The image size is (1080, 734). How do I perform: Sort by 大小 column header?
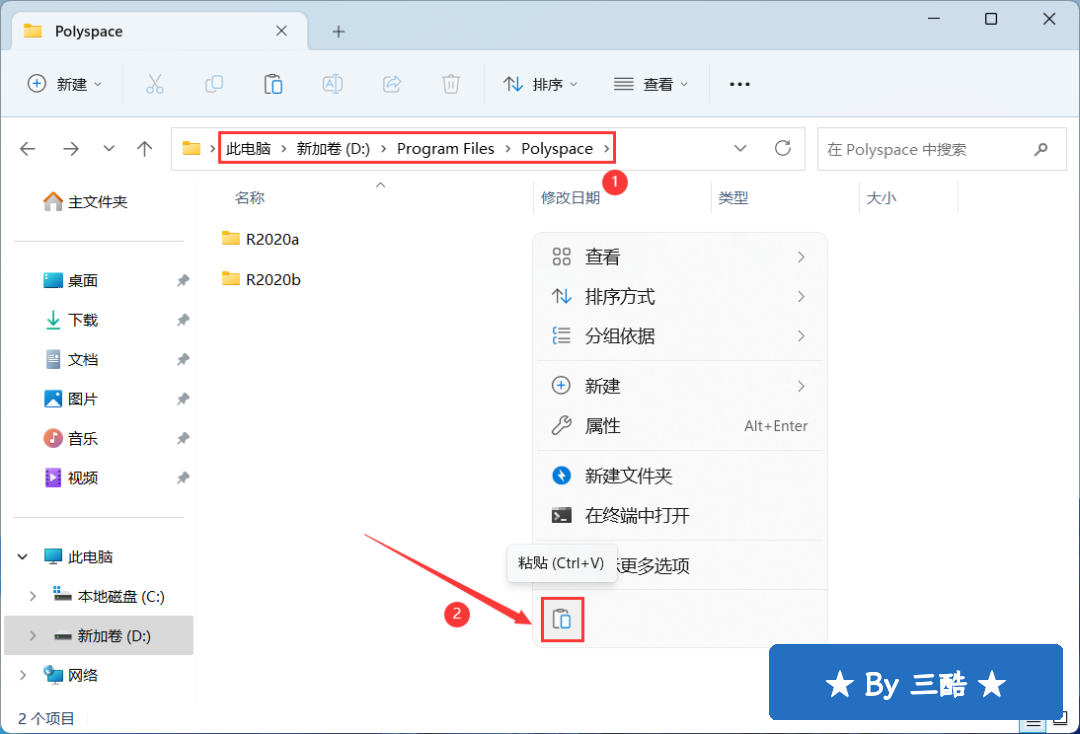click(x=881, y=198)
